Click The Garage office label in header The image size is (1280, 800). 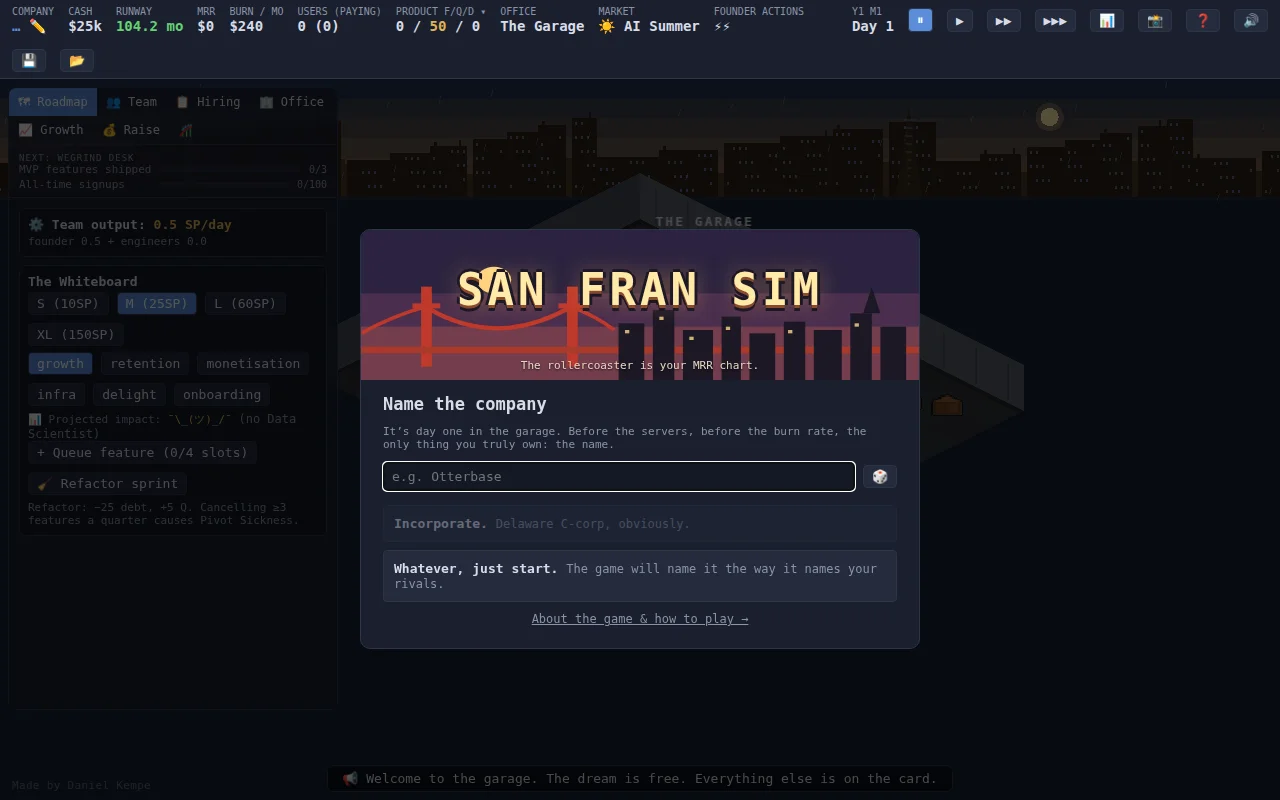(542, 26)
